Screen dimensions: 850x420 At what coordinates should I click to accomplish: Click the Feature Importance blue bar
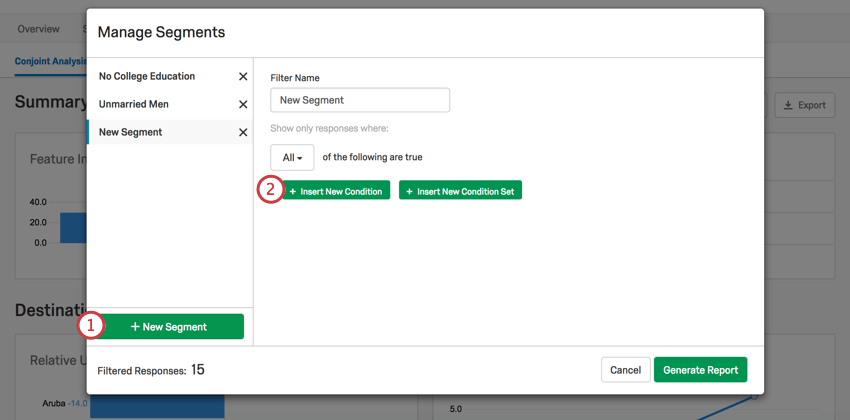73,228
